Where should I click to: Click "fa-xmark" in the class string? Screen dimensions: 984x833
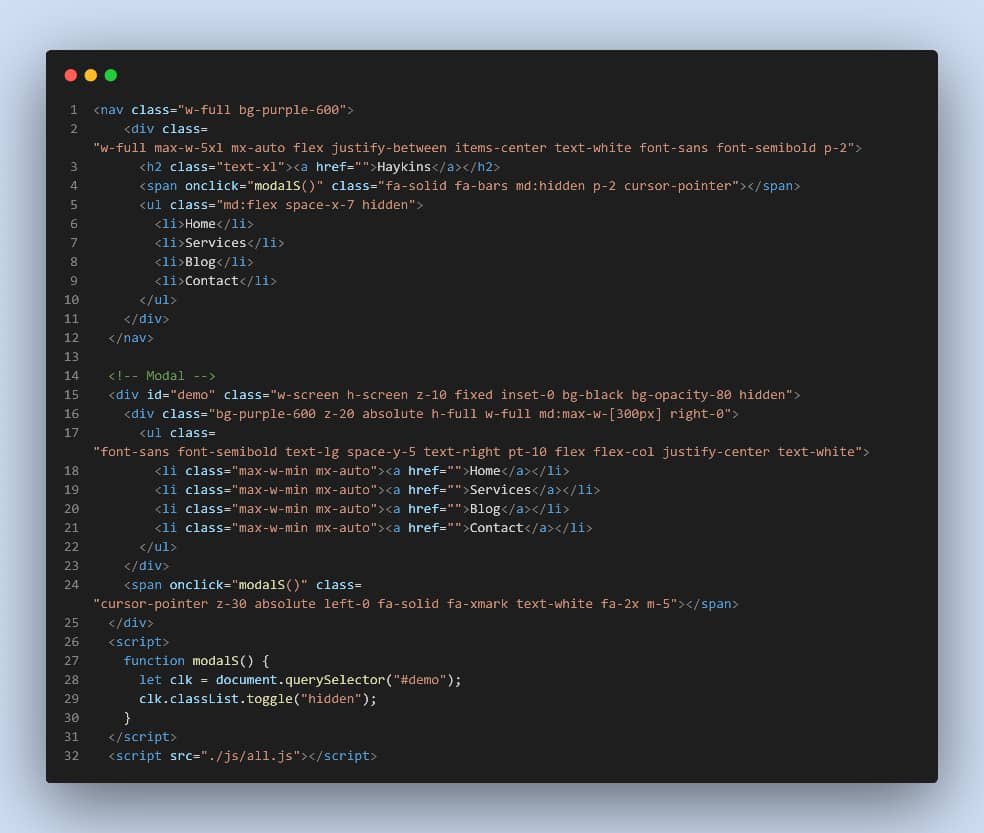coord(477,604)
